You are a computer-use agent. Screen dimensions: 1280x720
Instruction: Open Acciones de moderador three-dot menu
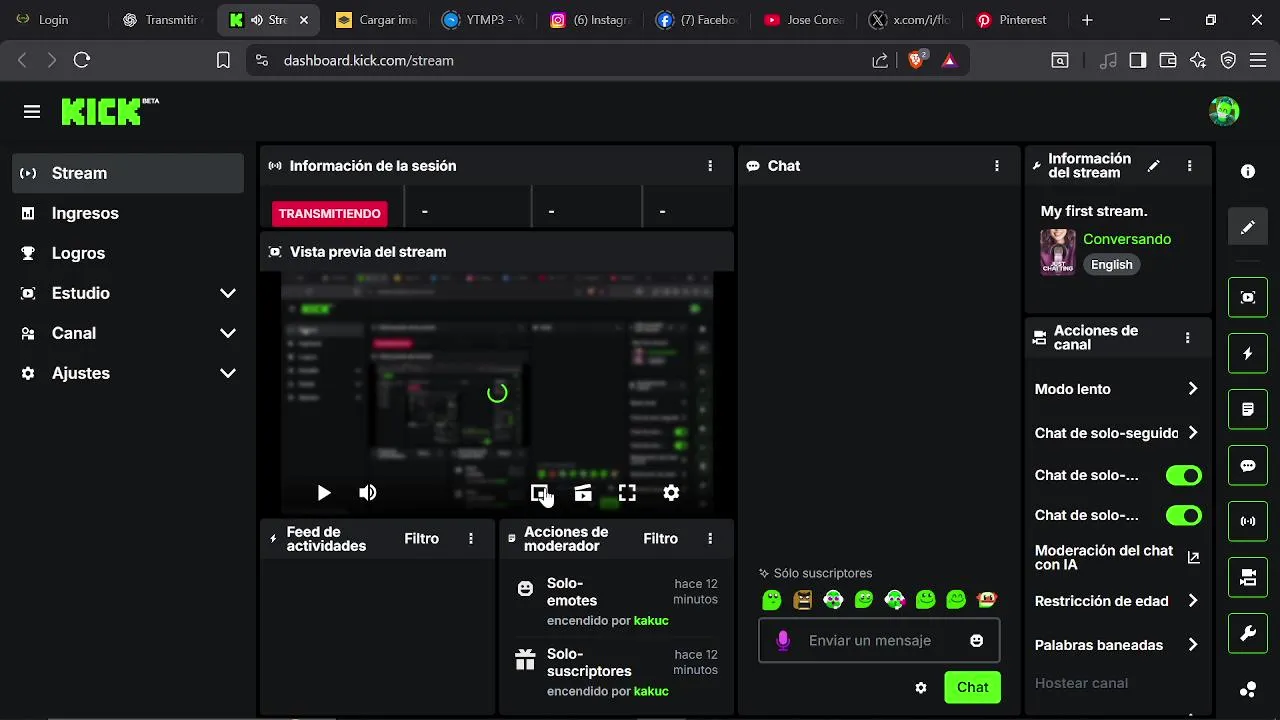point(710,539)
